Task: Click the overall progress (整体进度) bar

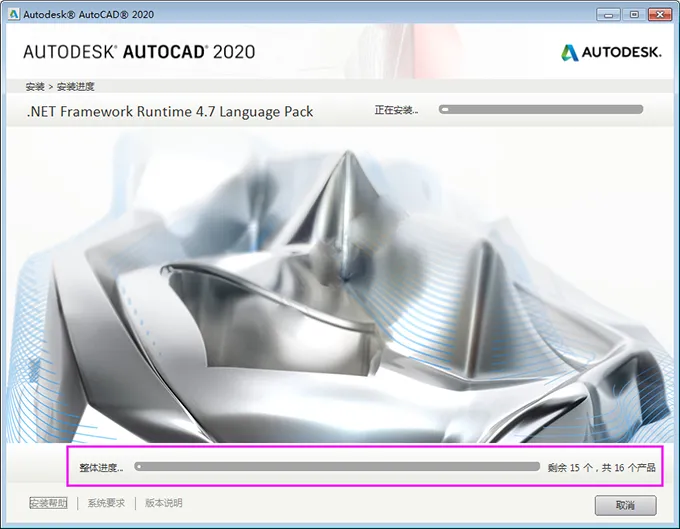Action: tap(337, 467)
